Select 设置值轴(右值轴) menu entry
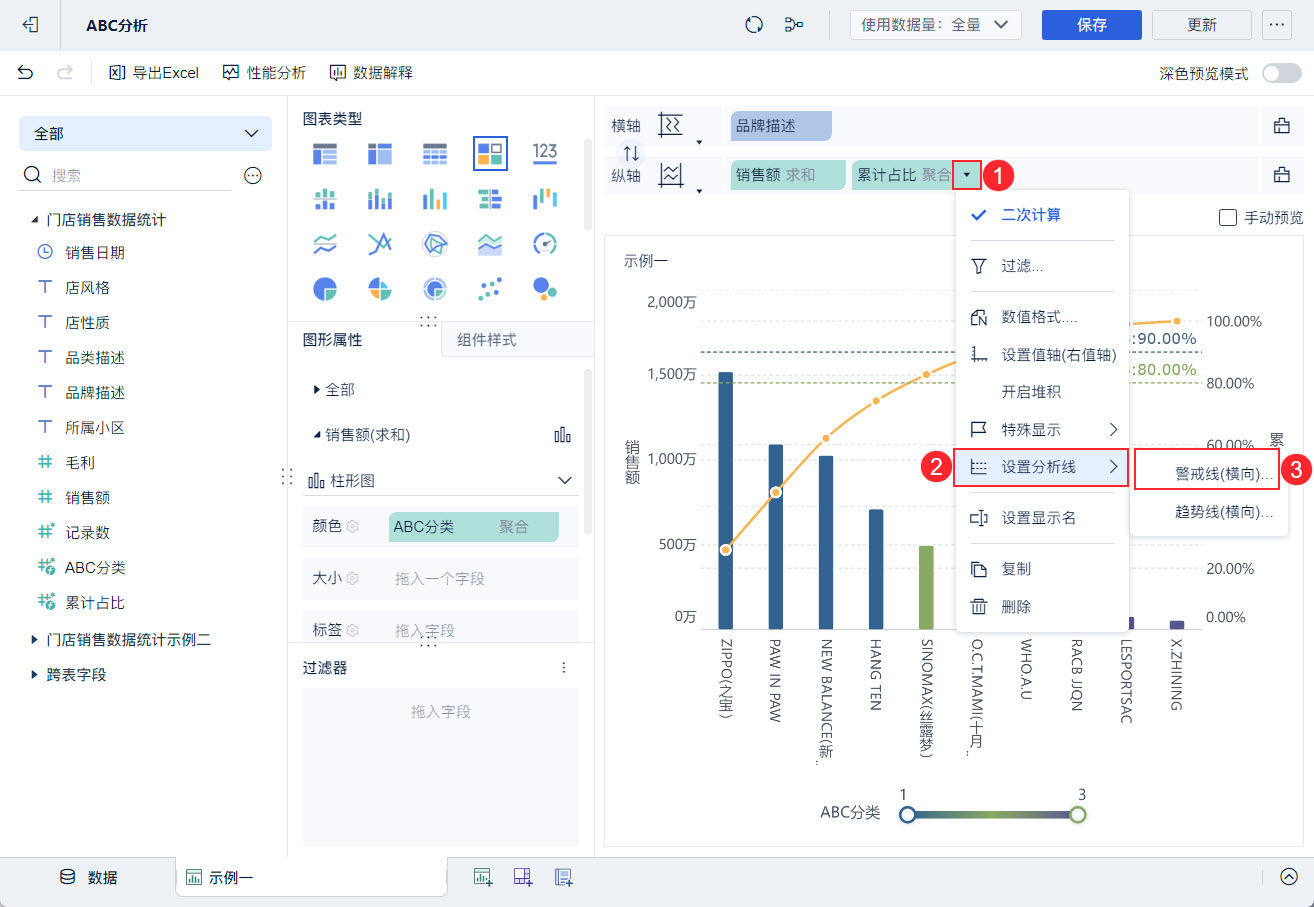This screenshot has height=907, width=1314. pyautogui.click(x=1042, y=354)
